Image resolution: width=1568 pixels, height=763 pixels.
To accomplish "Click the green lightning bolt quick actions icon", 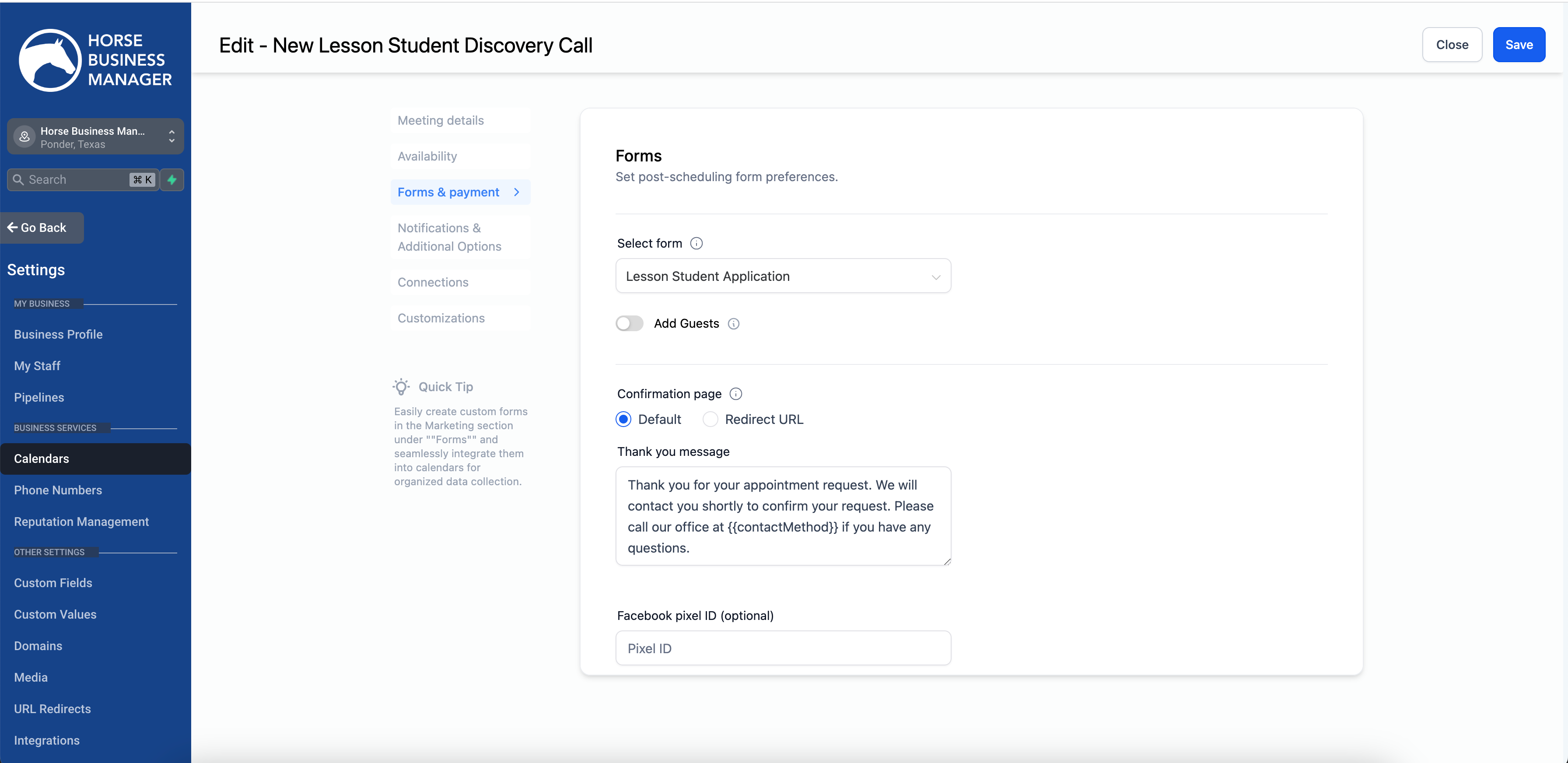I will 172,179.
